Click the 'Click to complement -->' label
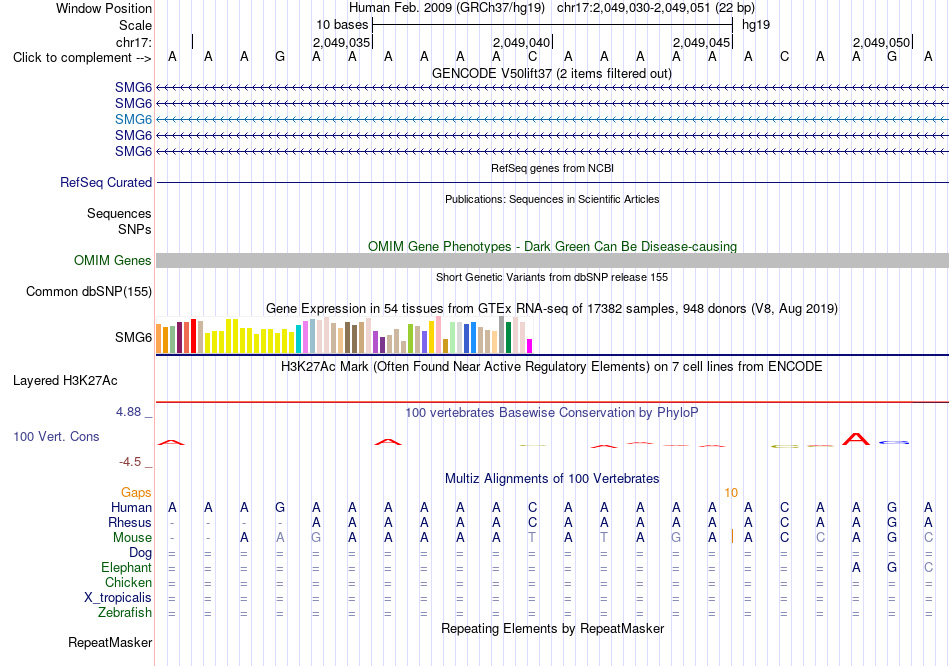Viewport: 950px width, 666px height. [x=82, y=58]
